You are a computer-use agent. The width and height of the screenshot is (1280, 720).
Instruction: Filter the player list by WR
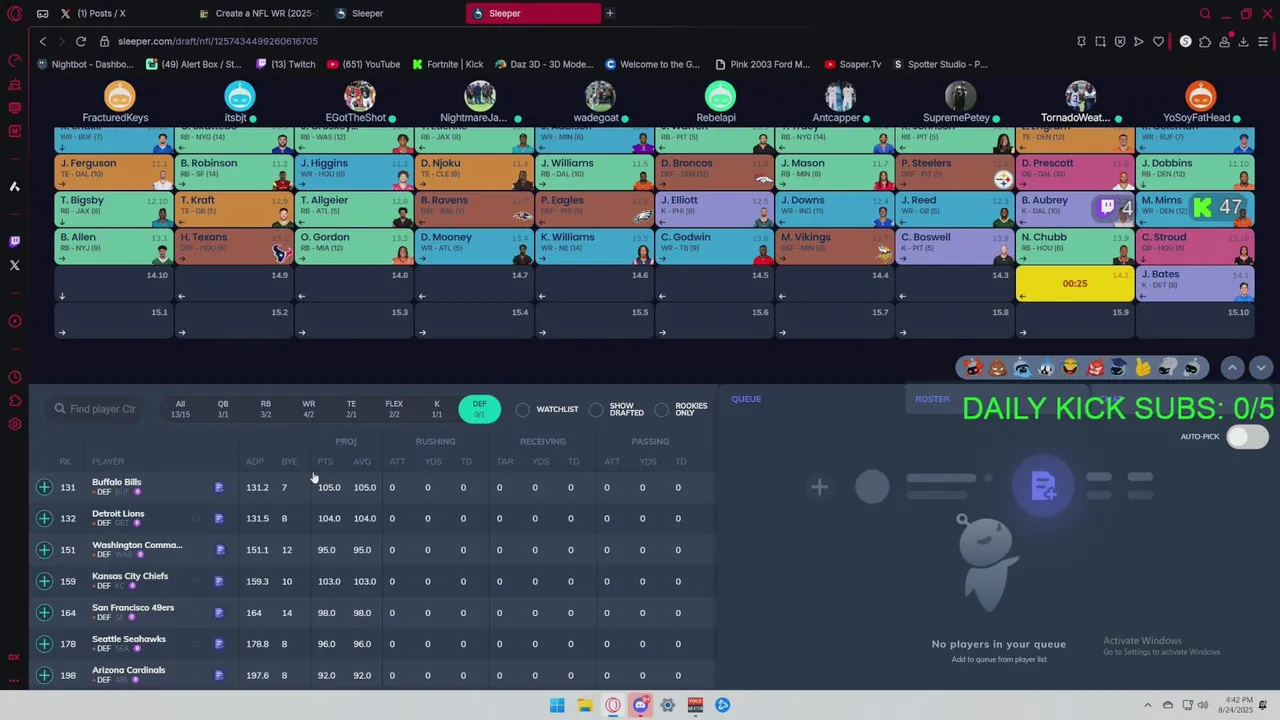(308, 409)
